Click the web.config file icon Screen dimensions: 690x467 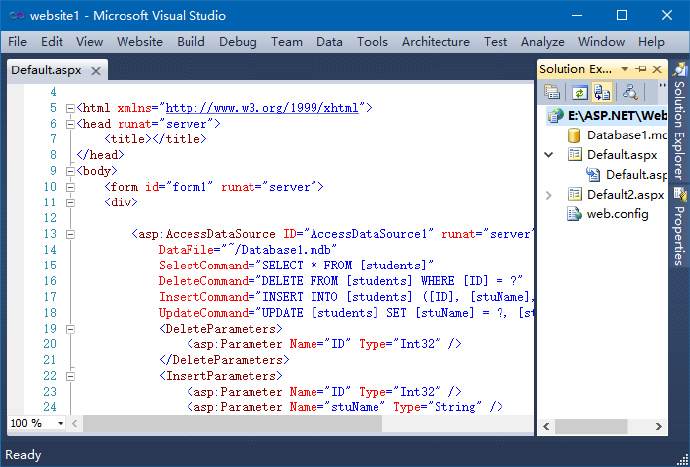point(574,214)
